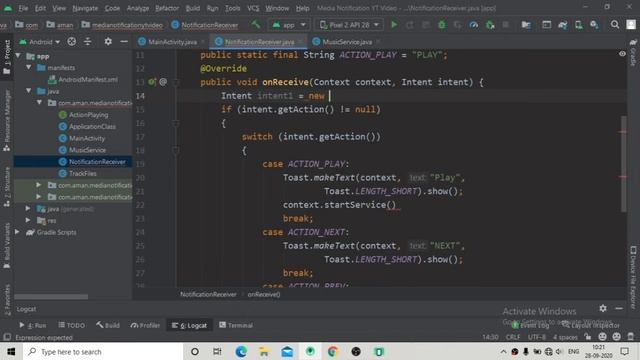Click the editor vertical scrollbar
This screenshot has width=640, height=360.
click(623, 163)
